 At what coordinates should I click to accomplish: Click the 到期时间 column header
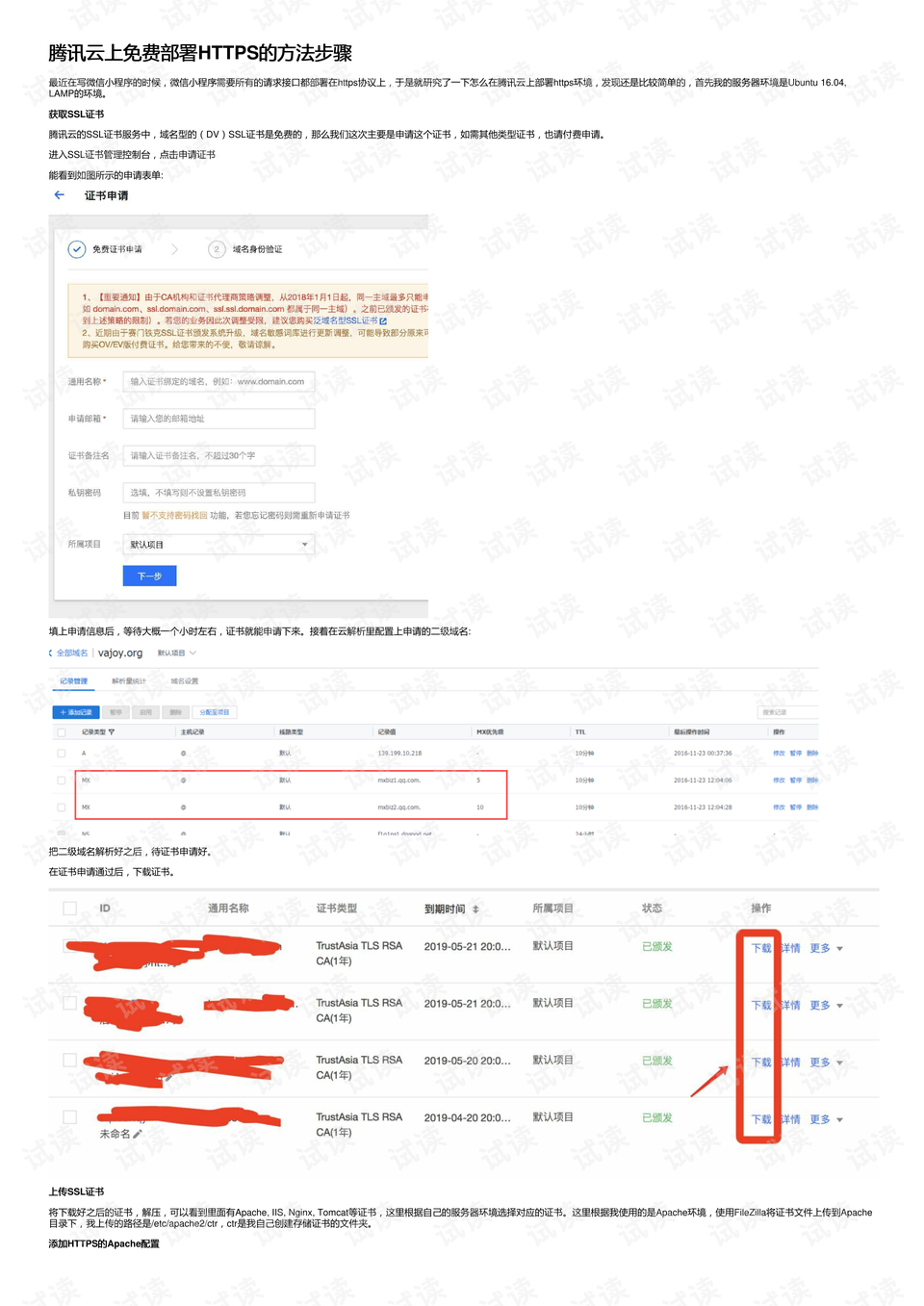point(445,909)
